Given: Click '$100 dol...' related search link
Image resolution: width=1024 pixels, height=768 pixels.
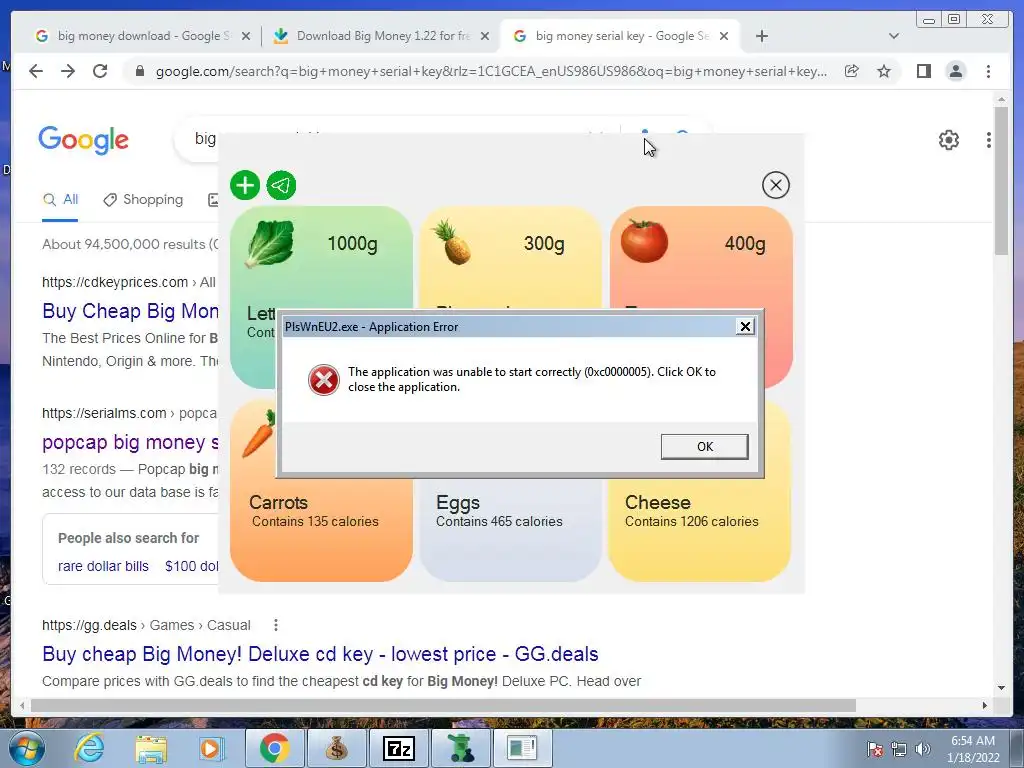Looking at the screenshot, I should tap(191, 566).
